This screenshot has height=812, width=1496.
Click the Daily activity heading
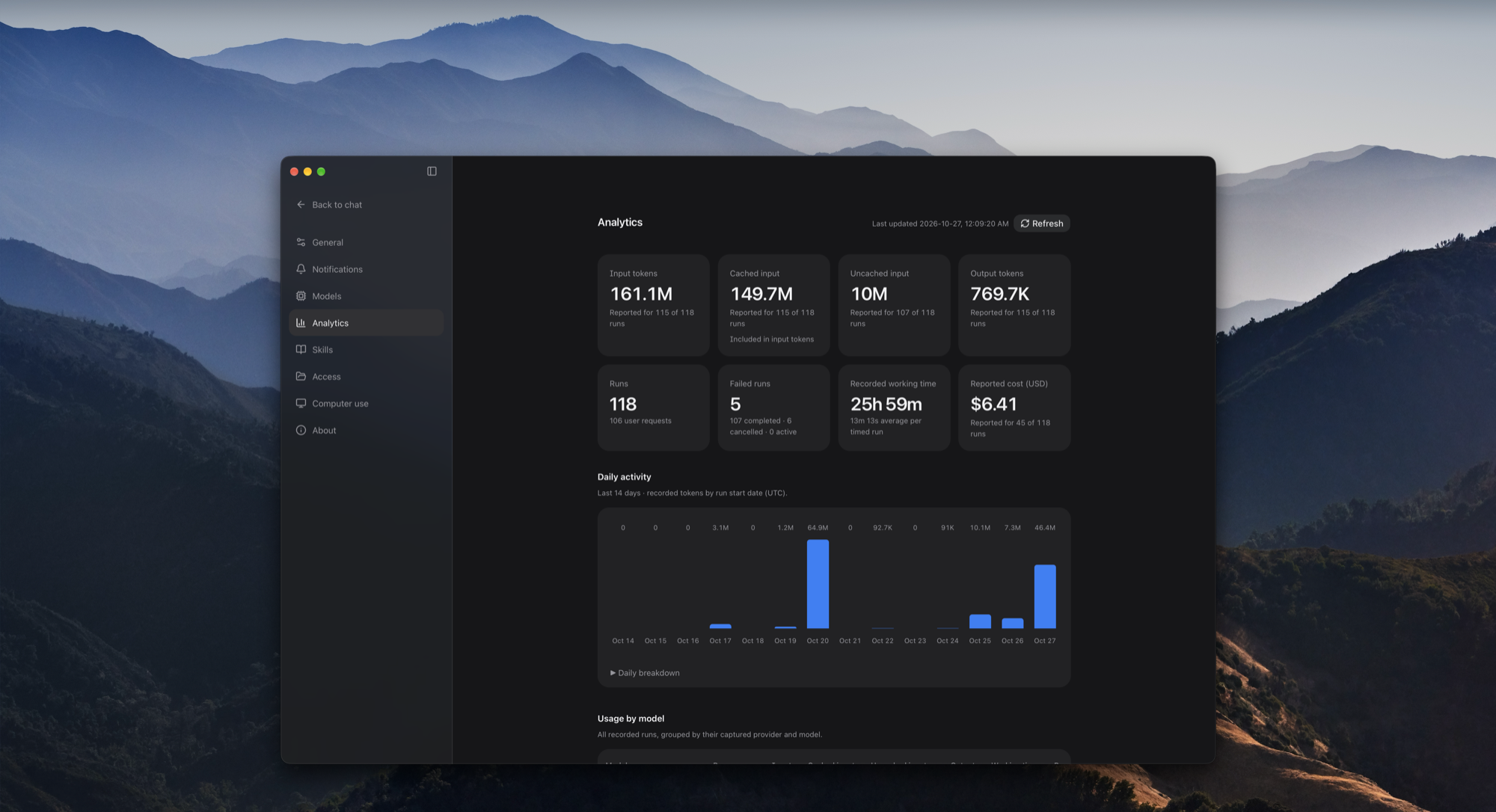click(x=624, y=477)
